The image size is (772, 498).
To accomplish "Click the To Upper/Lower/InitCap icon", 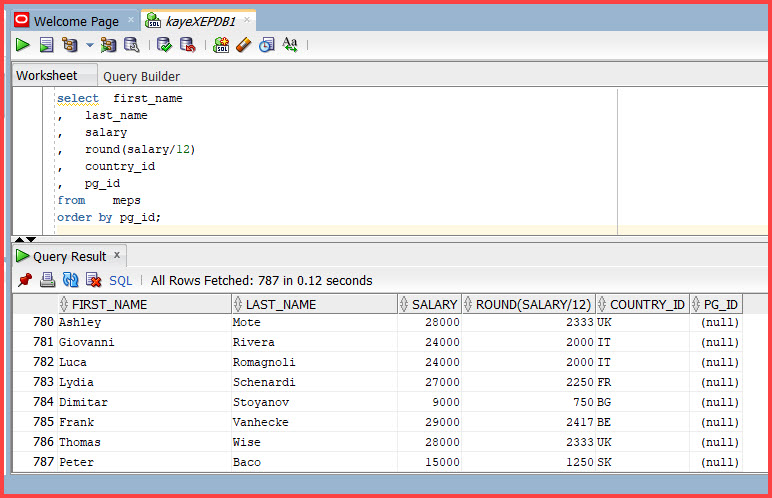I will tap(290, 45).
